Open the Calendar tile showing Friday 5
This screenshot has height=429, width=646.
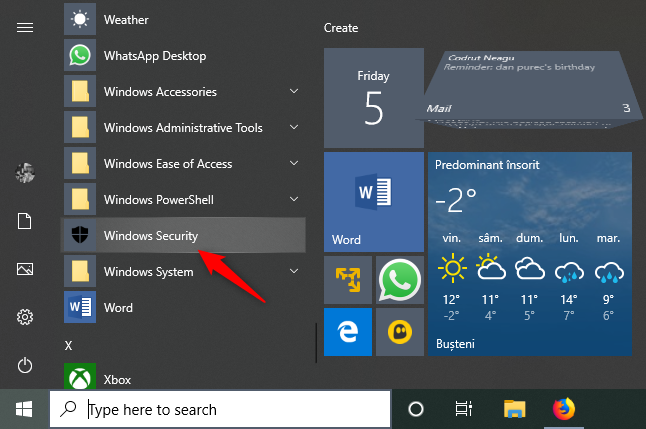tap(374, 98)
